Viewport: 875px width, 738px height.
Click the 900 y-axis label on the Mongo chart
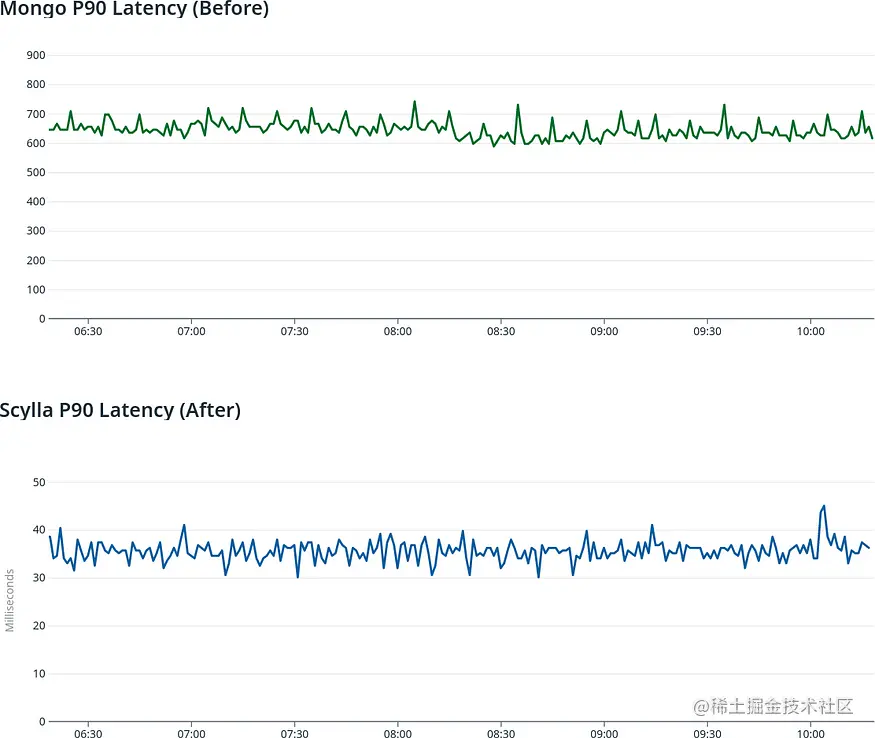[36, 55]
